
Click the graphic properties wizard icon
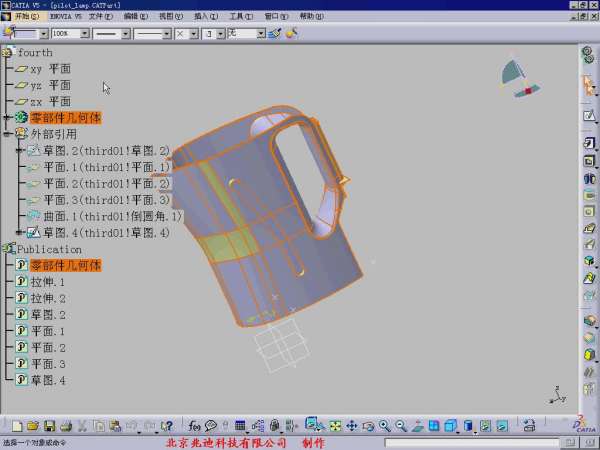click(292, 33)
